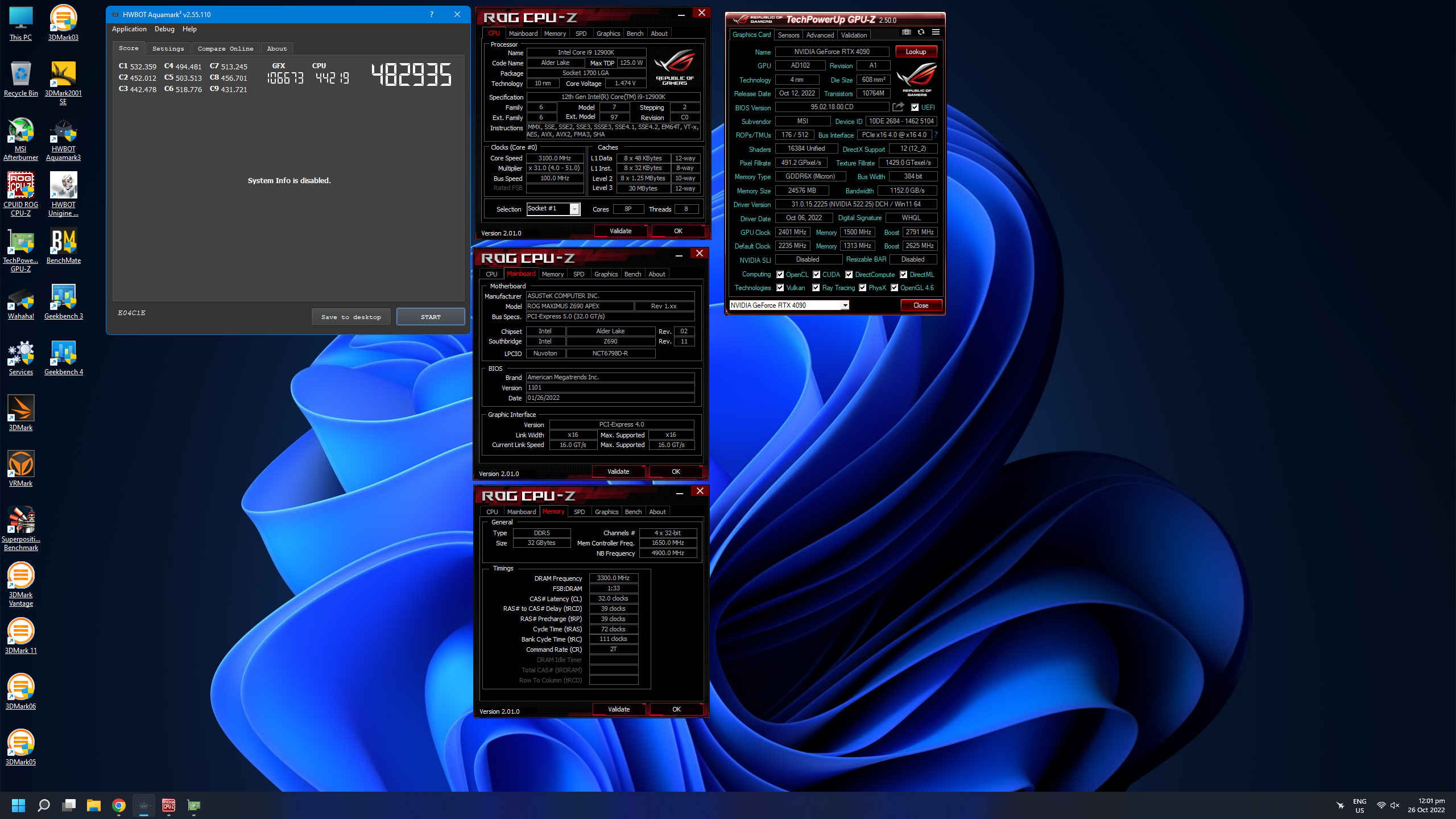The width and height of the screenshot is (1456, 819).
Task: Click Windows Start button
Action: pyautogui.click(x=19, y=805)
